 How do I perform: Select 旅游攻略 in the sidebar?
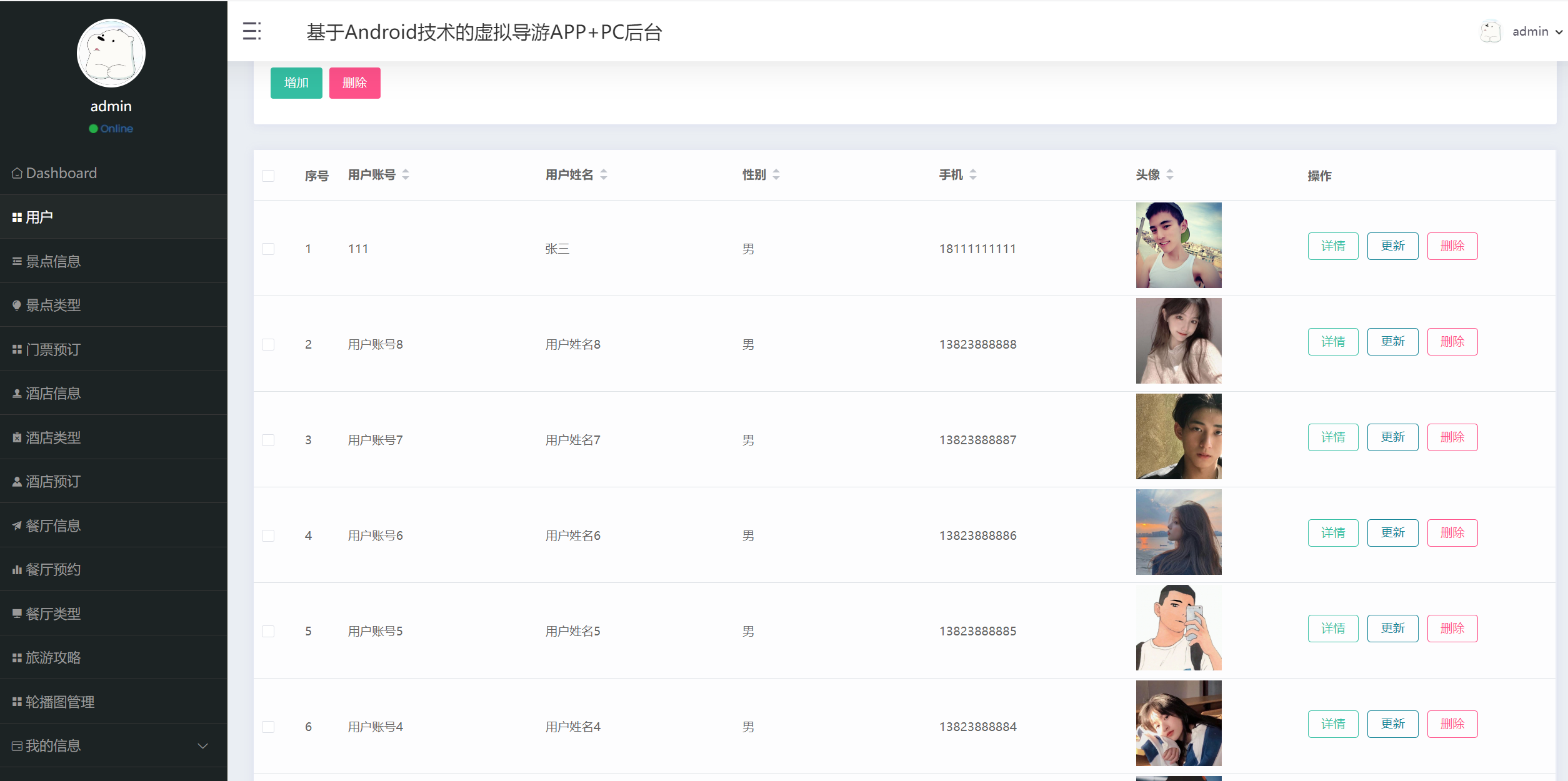pyautogui.click(x=53, y=657)
